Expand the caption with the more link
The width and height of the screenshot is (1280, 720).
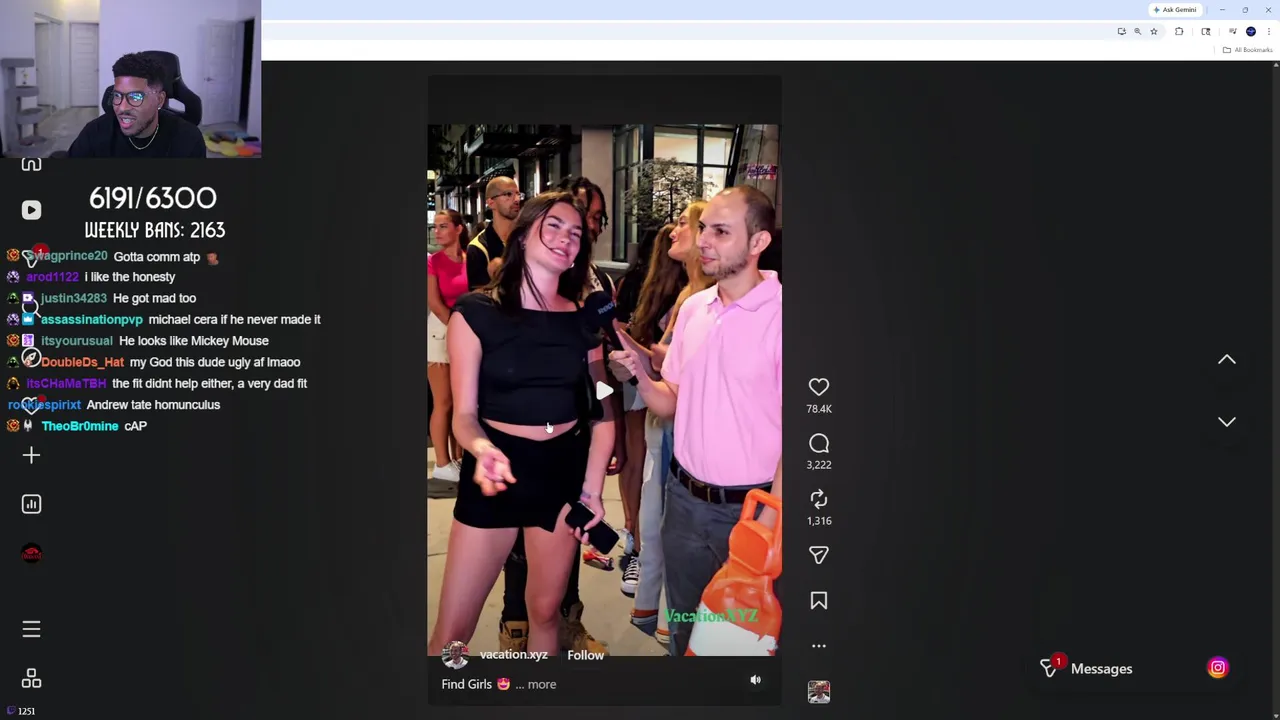click(x=542, y=684)
